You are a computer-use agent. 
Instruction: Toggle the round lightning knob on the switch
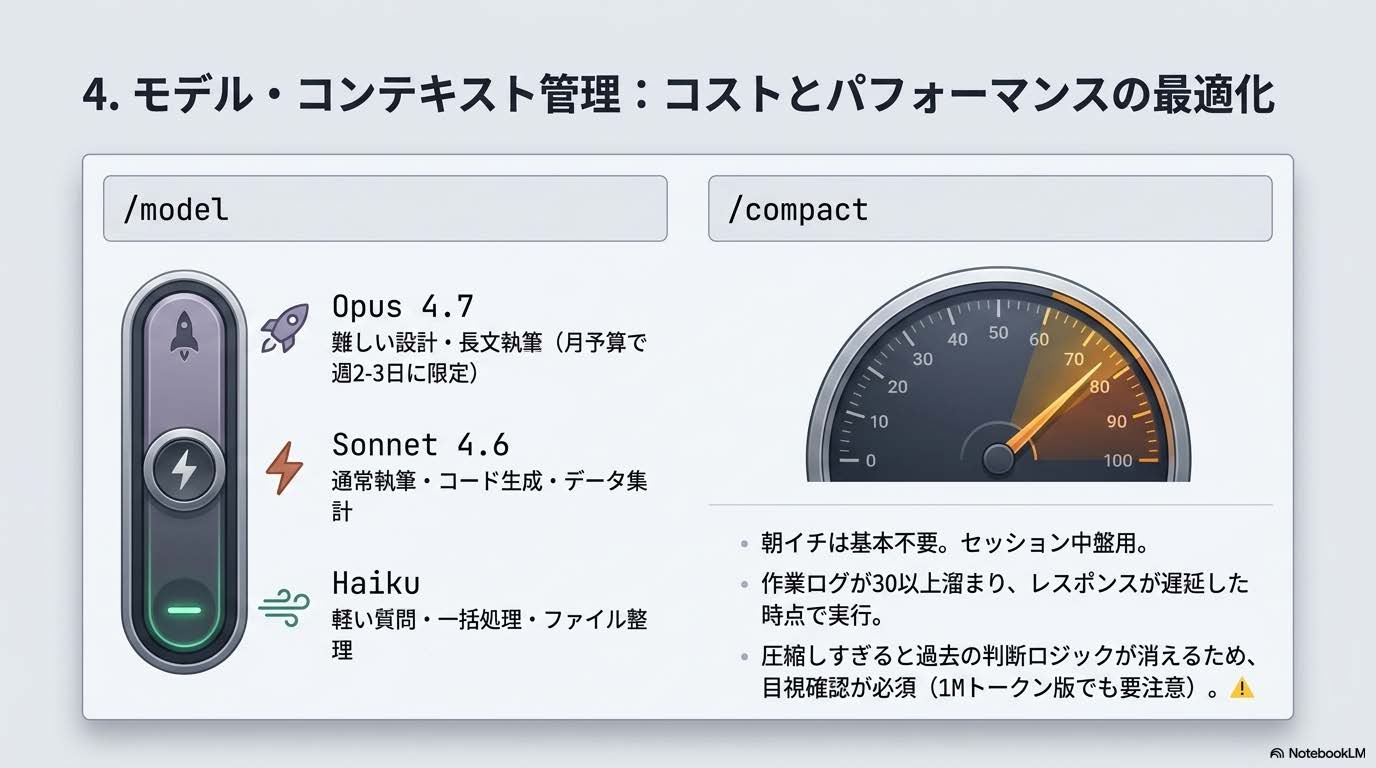(183, 470)
